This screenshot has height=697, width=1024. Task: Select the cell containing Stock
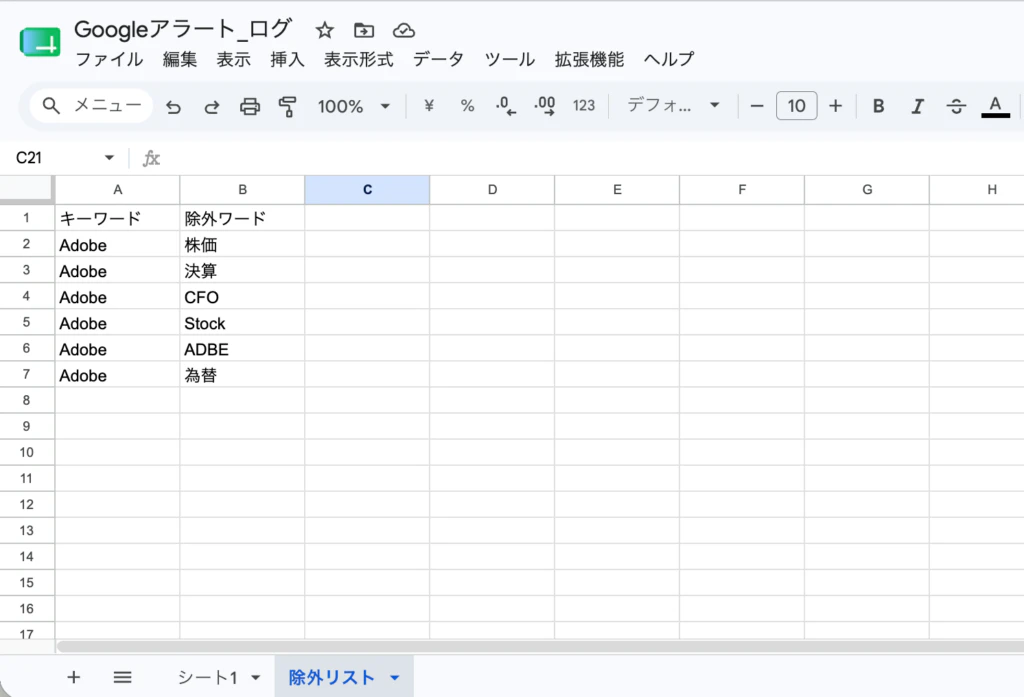(242, 323)
